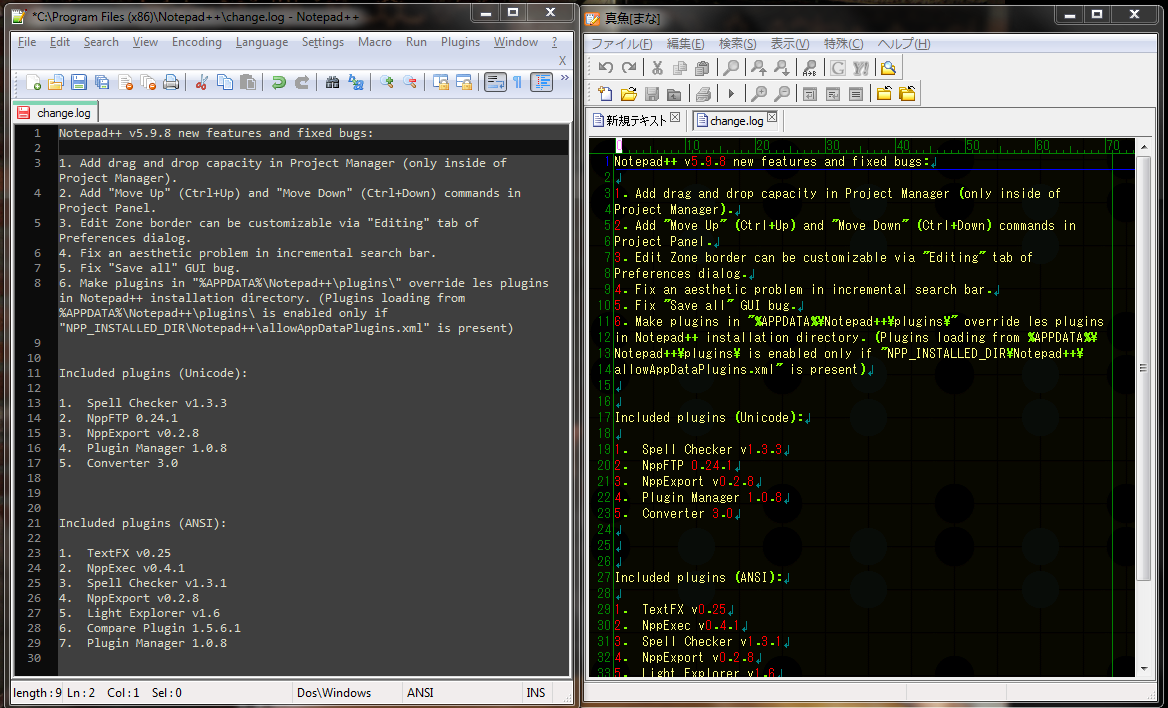
Task: Close the change.log tab in Mana editor
Action: point(772,117)
